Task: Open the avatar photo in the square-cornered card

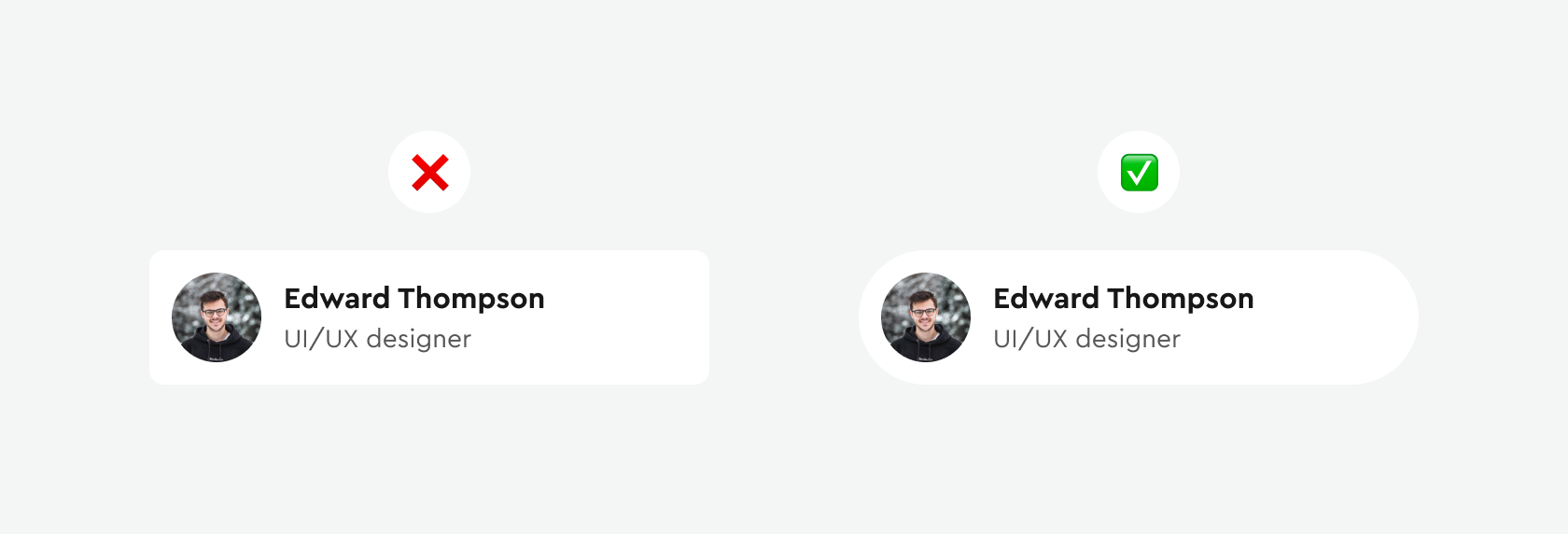Action: tap(217, 317)
